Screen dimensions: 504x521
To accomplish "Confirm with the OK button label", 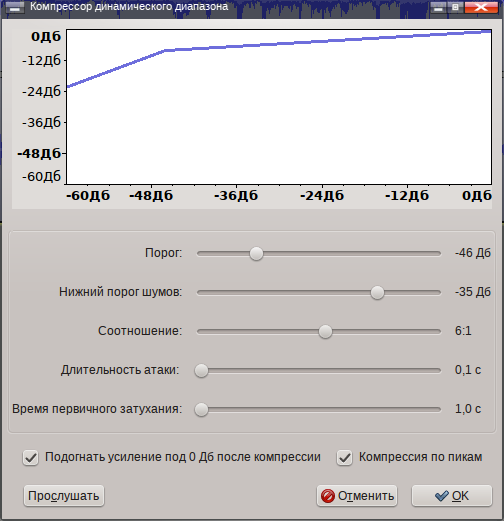I will click(x=460, y=496).
